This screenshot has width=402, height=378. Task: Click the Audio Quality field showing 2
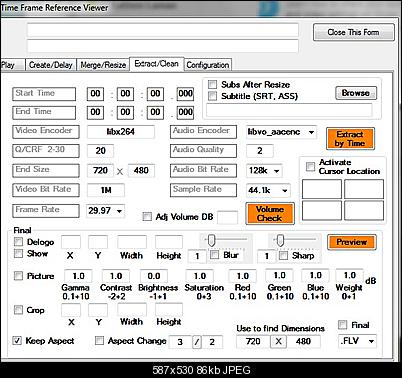[260, 151]
